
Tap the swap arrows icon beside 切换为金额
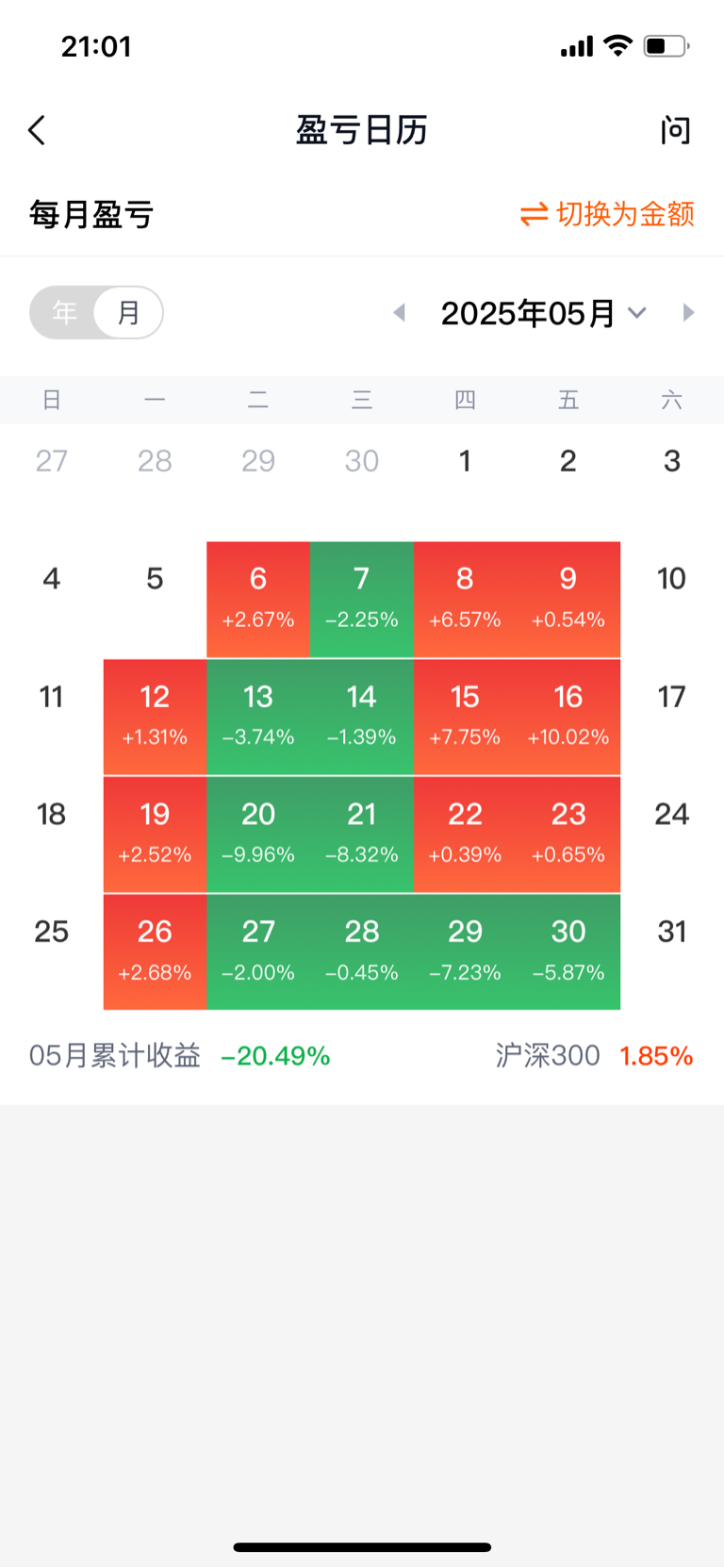[x=534, y=215]
